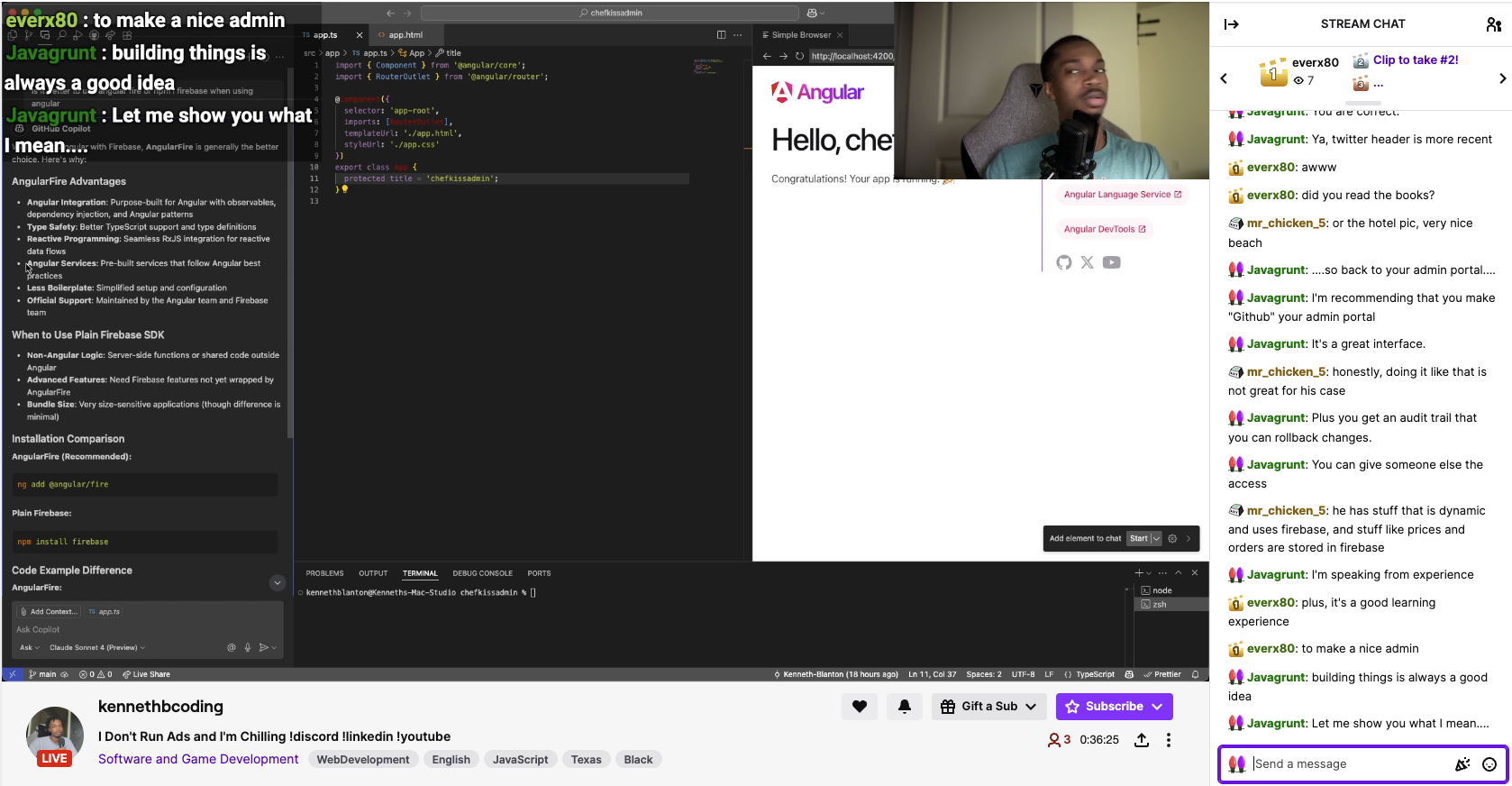Share the stream via upload icon
Image resolution: width=1512 pixels, height=786 pixels.
click(1142, 740)
